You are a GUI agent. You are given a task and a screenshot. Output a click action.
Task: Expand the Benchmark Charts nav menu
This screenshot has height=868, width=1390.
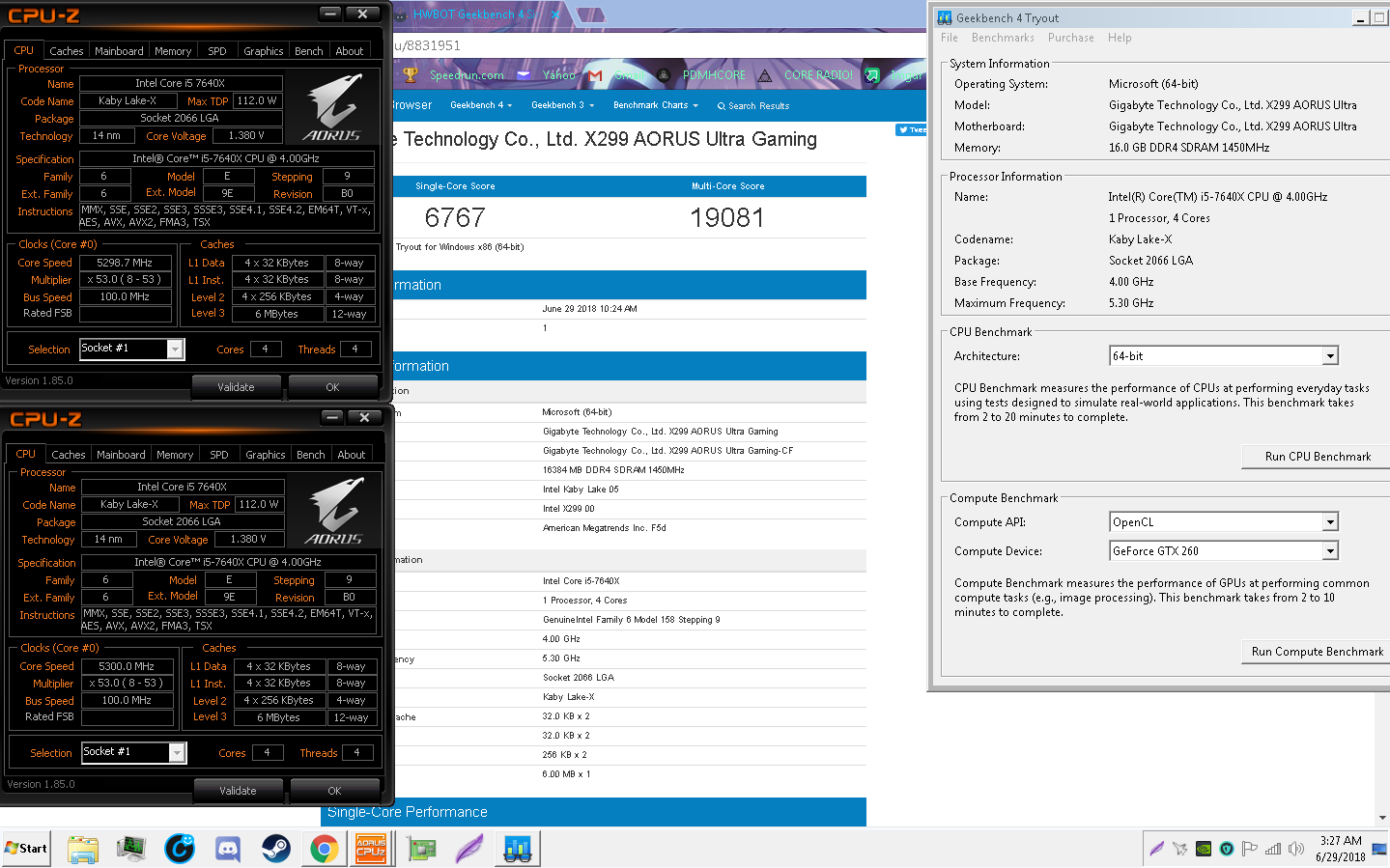tap(656, 105)
